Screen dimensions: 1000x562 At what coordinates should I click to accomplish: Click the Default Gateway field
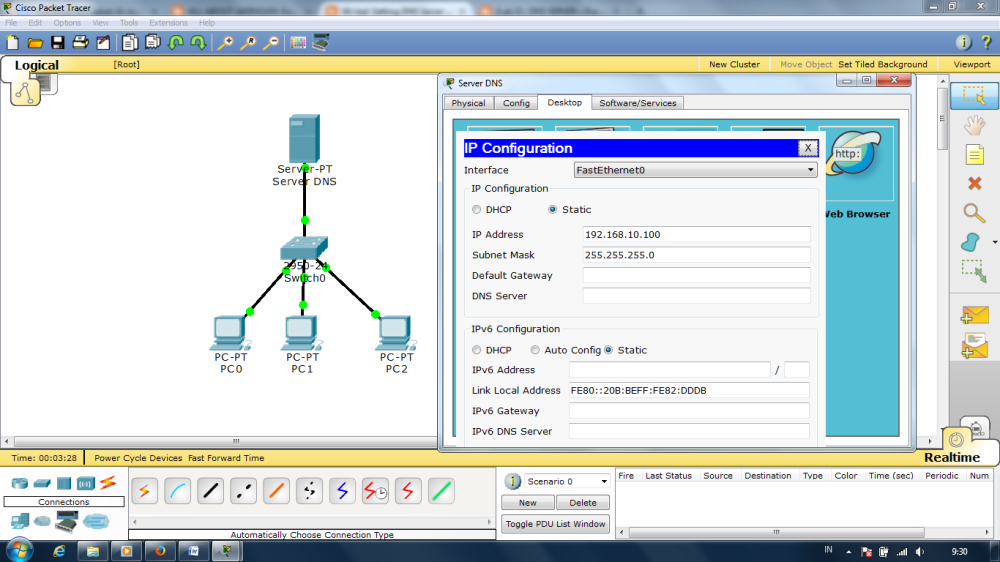696,275
